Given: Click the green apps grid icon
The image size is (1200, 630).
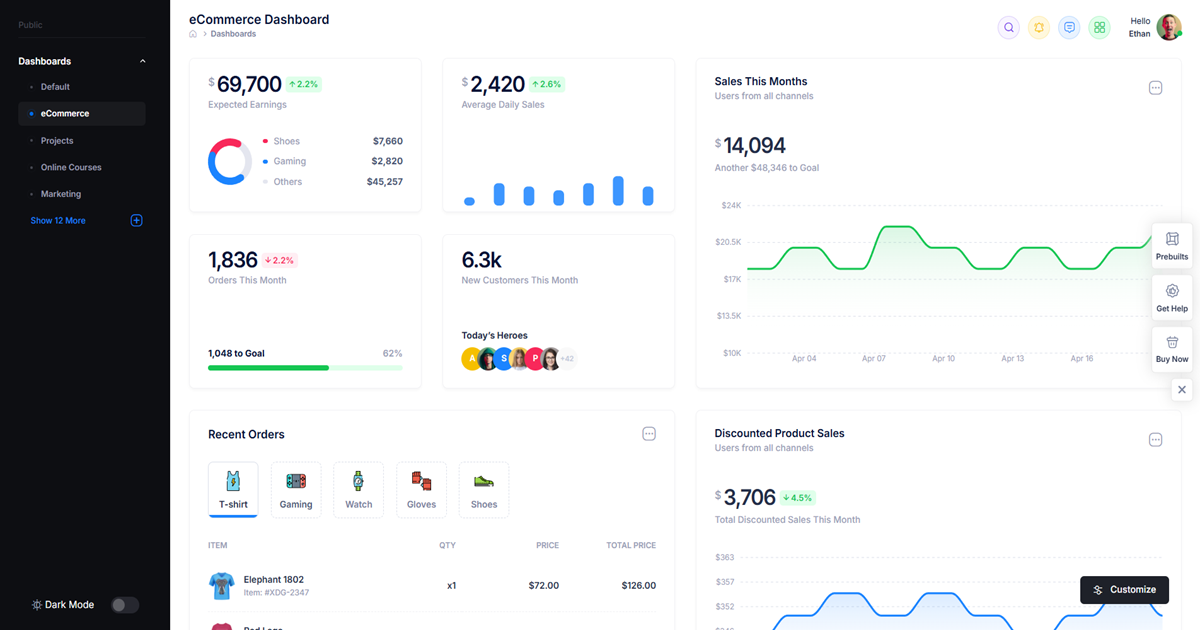Looking at the screenshot, I should [x=1099, y=27].
